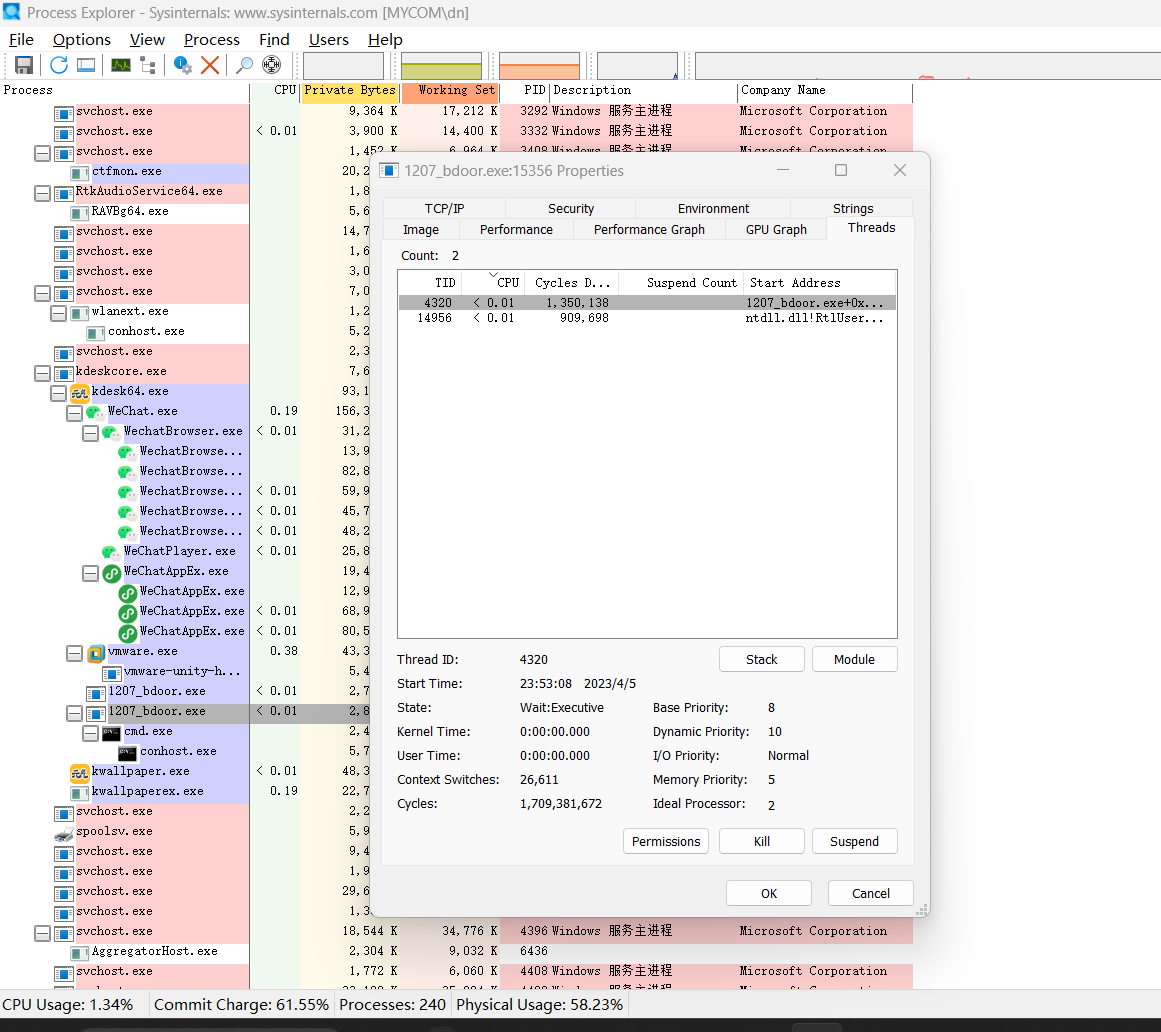Click the Show Lower Pane toolbar icon

point(86,65)
